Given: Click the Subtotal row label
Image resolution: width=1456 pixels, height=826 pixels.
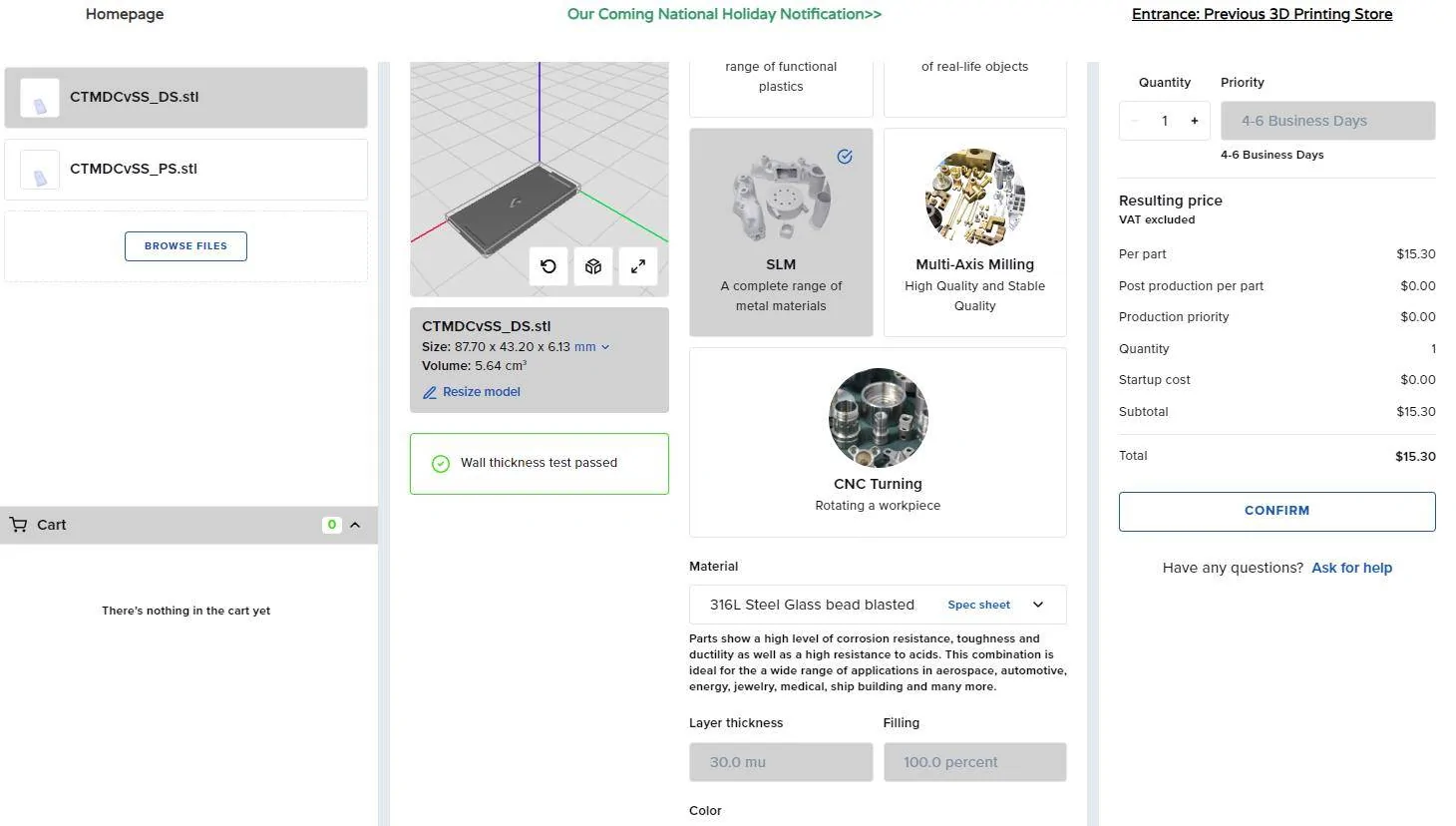Looking at the screenshot, I should (x=1144, y=412).
